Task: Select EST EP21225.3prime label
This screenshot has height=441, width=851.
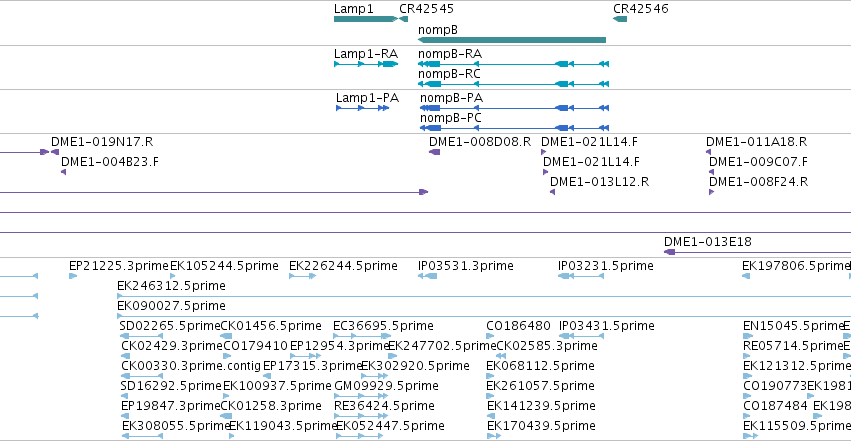Action: tap(119, 266)
